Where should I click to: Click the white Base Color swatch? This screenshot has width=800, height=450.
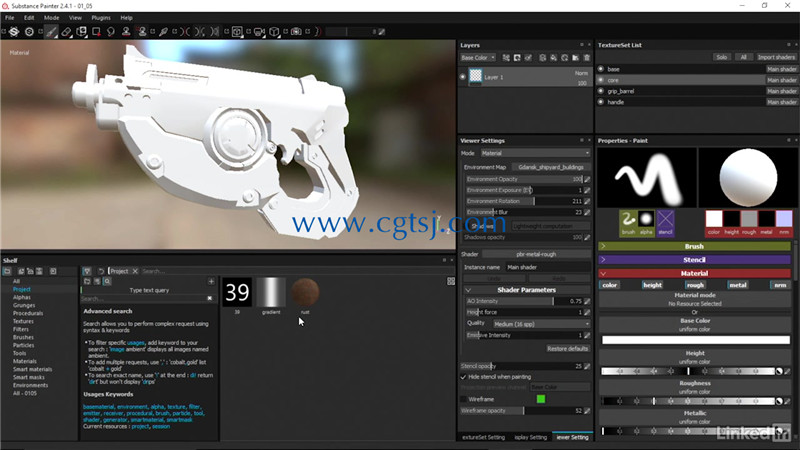point(695,340)
